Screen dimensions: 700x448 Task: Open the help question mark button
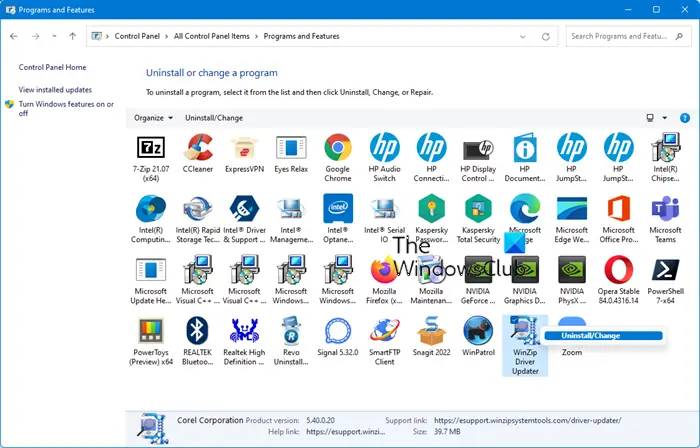(684, 118)
